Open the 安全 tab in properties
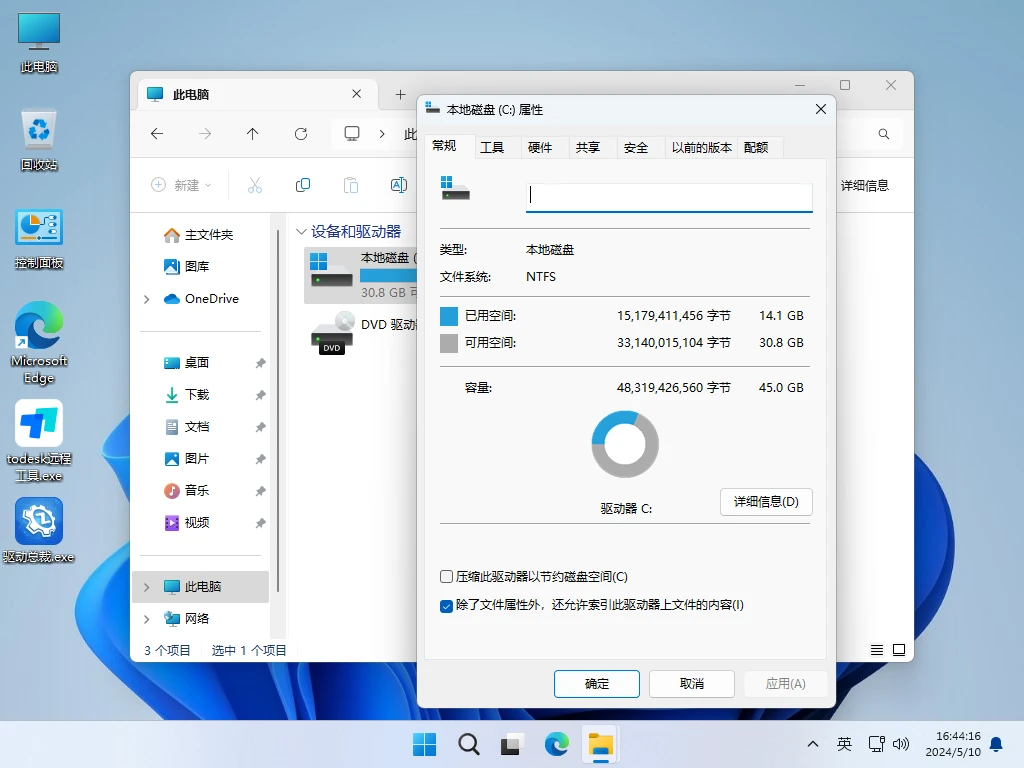The height and width of the screenshot is (768, 1024). [636, 147]
